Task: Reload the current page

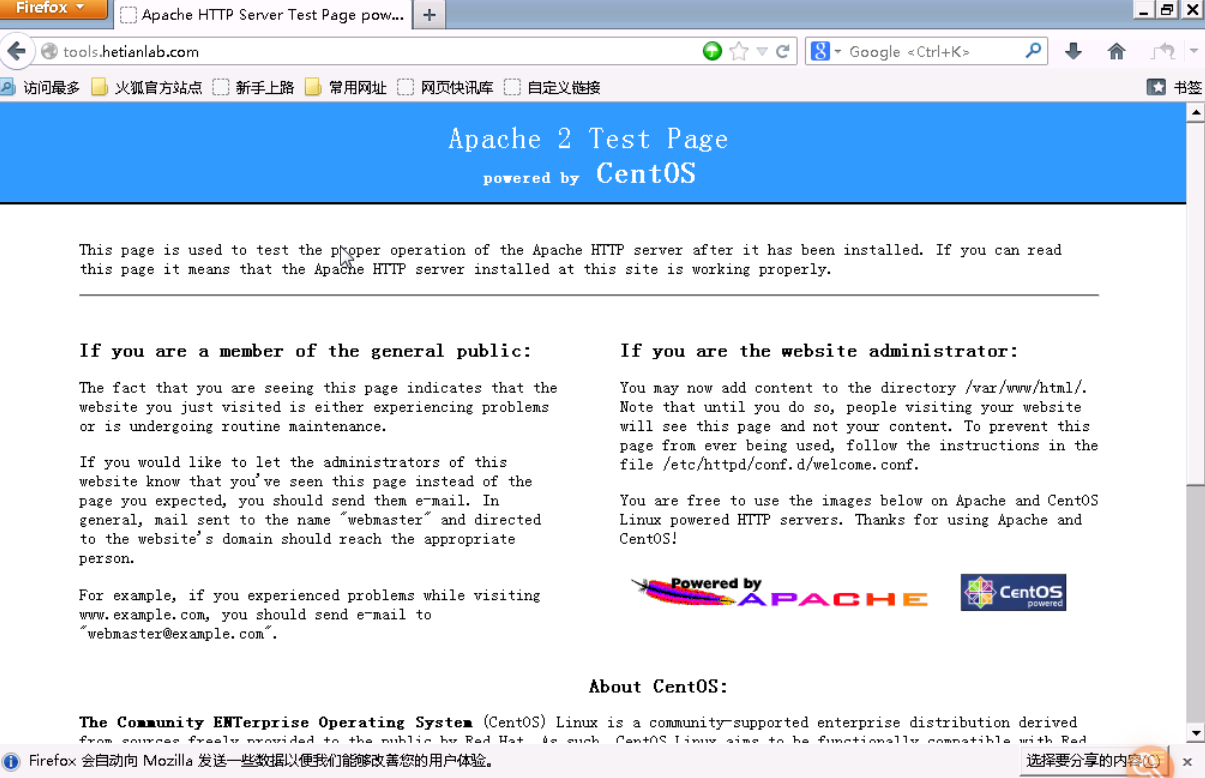Action: click(783, 51)
